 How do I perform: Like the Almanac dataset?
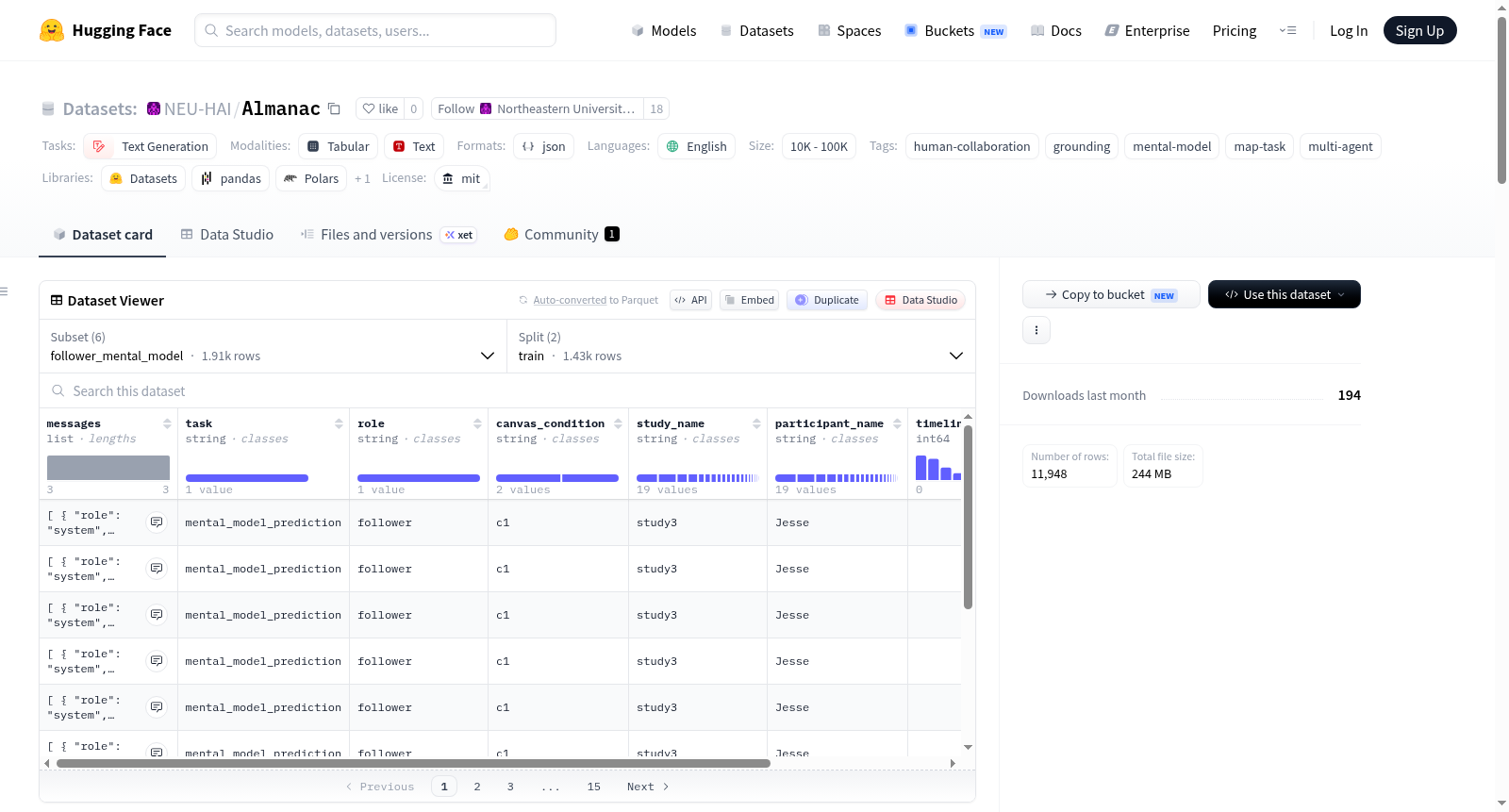[x=380, y=108]
